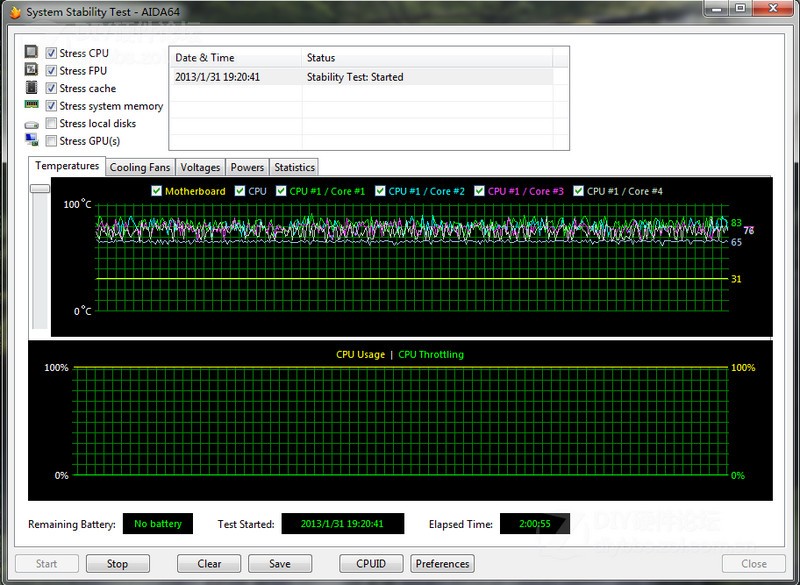Switch to the Cooling Fans tab

pyautogui.click(x=140, y=167)
